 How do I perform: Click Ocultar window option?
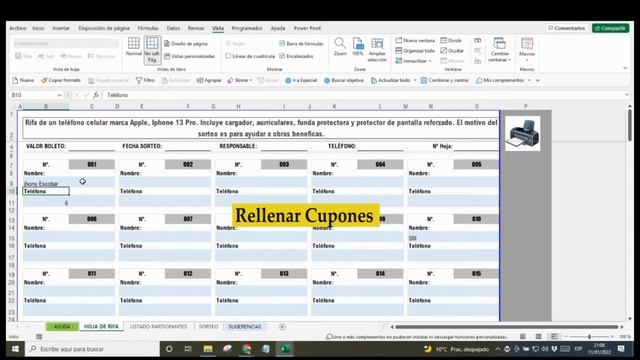point(452,51)
